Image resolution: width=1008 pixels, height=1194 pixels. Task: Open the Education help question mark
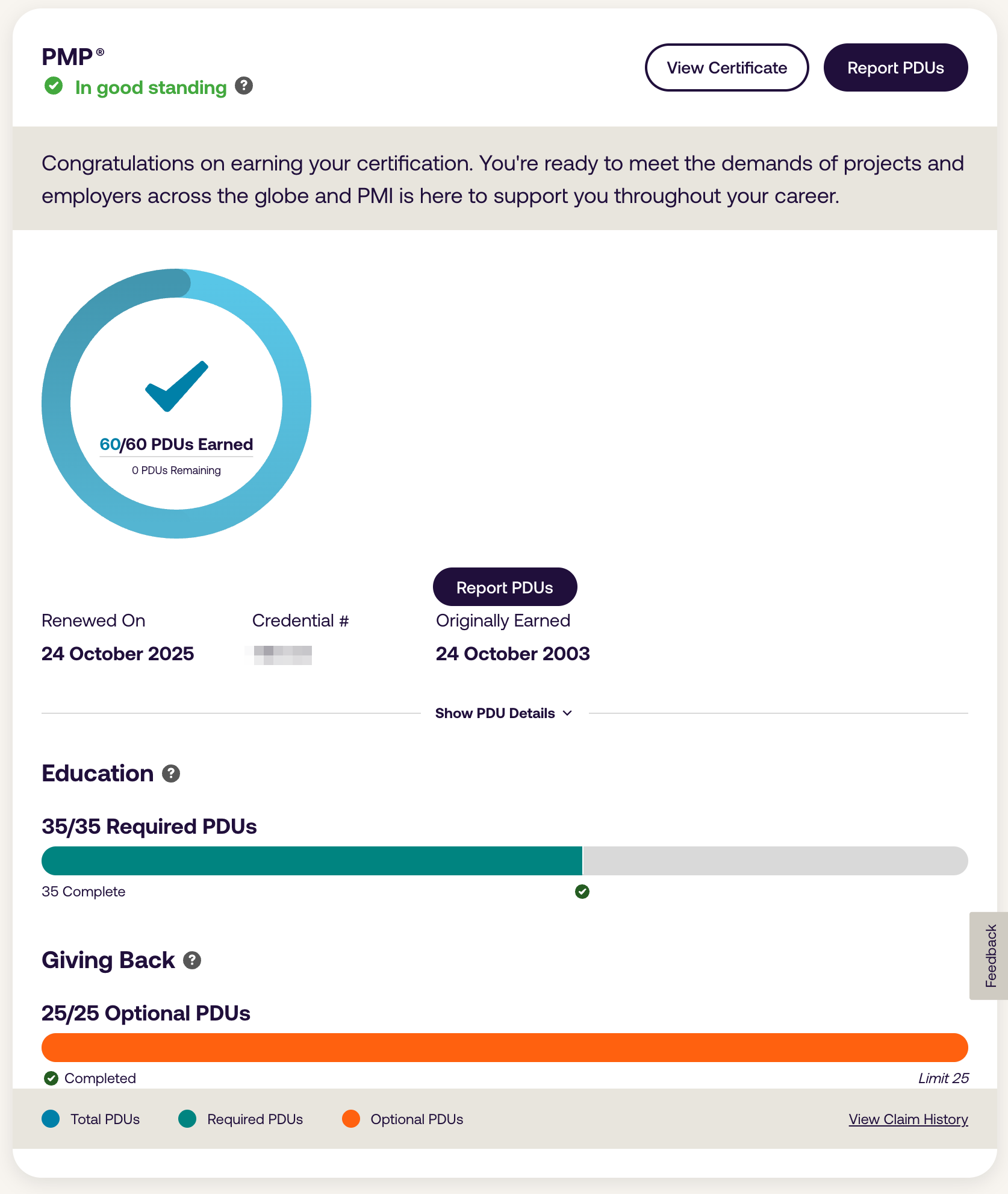(x=171, y=774)
